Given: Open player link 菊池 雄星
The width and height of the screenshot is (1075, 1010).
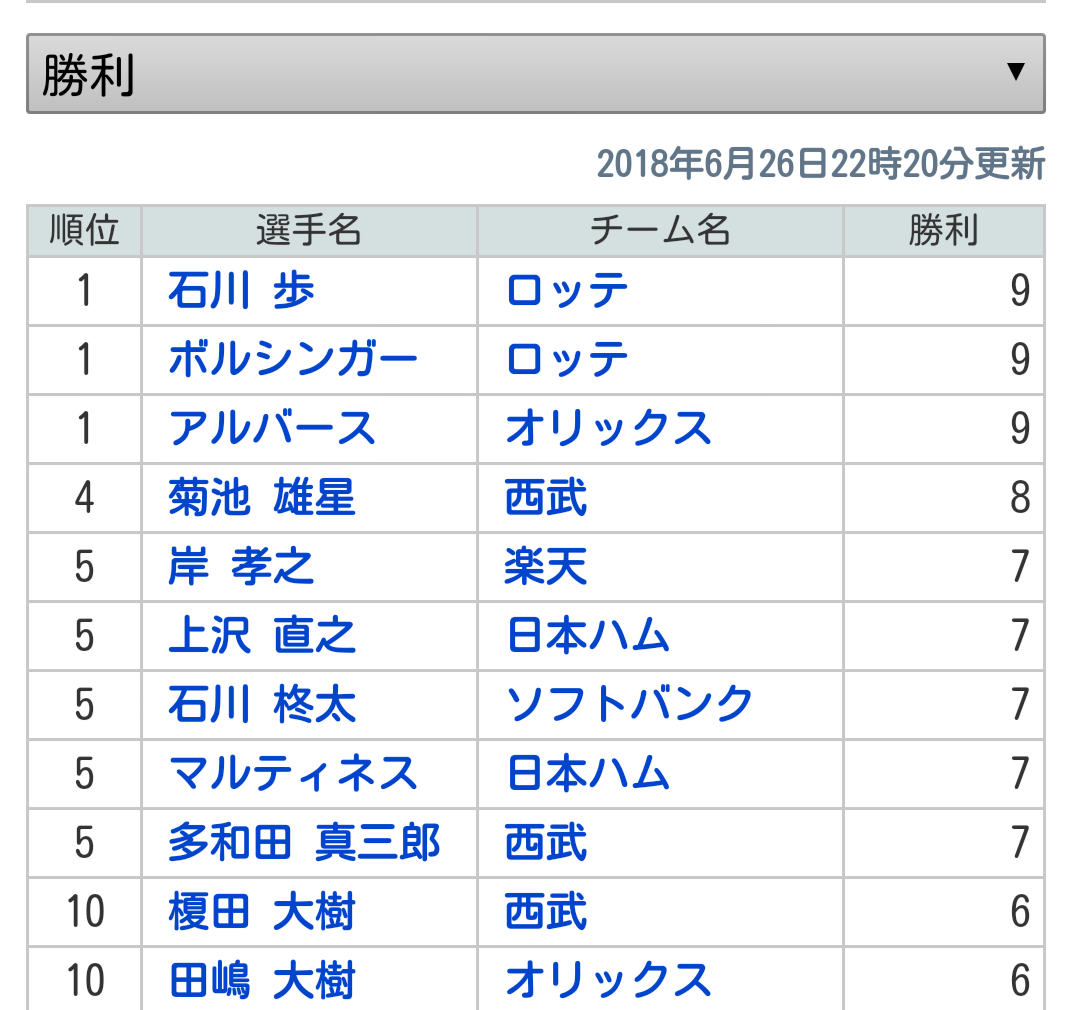Looking at the screenshot, I should [262, 498].
